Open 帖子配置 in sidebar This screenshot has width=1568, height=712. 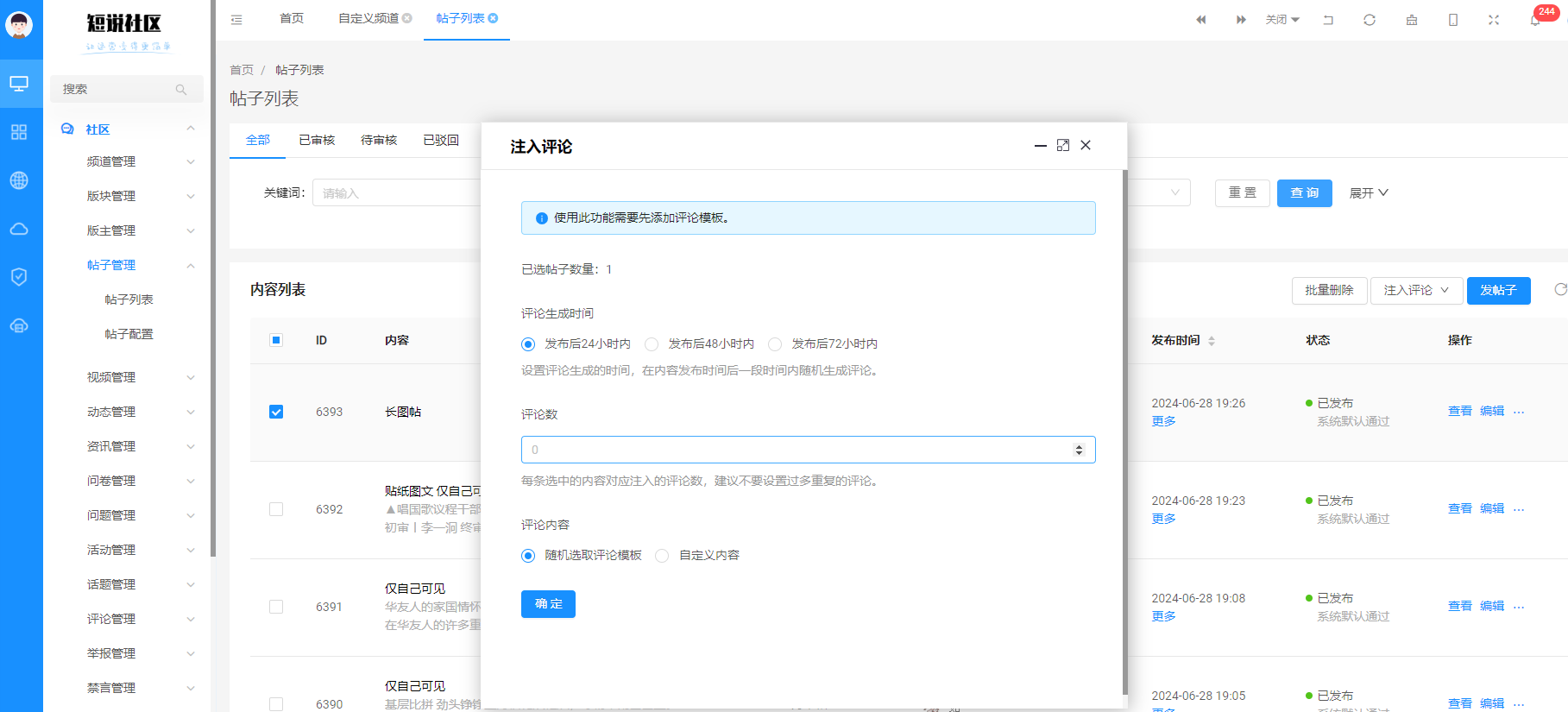[129, 334]
